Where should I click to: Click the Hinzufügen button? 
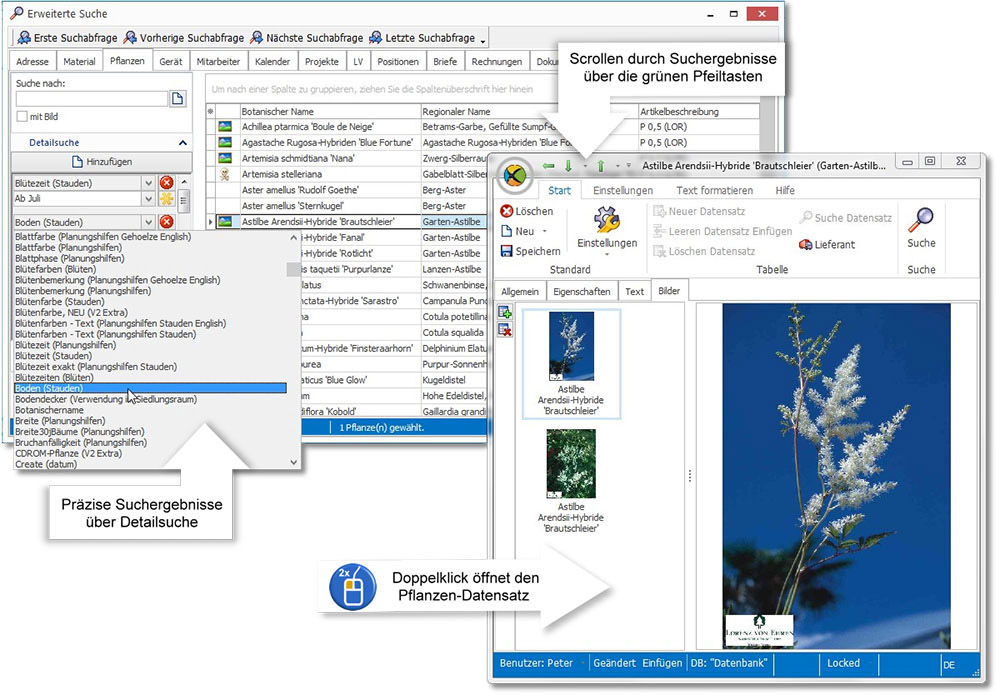100,161
